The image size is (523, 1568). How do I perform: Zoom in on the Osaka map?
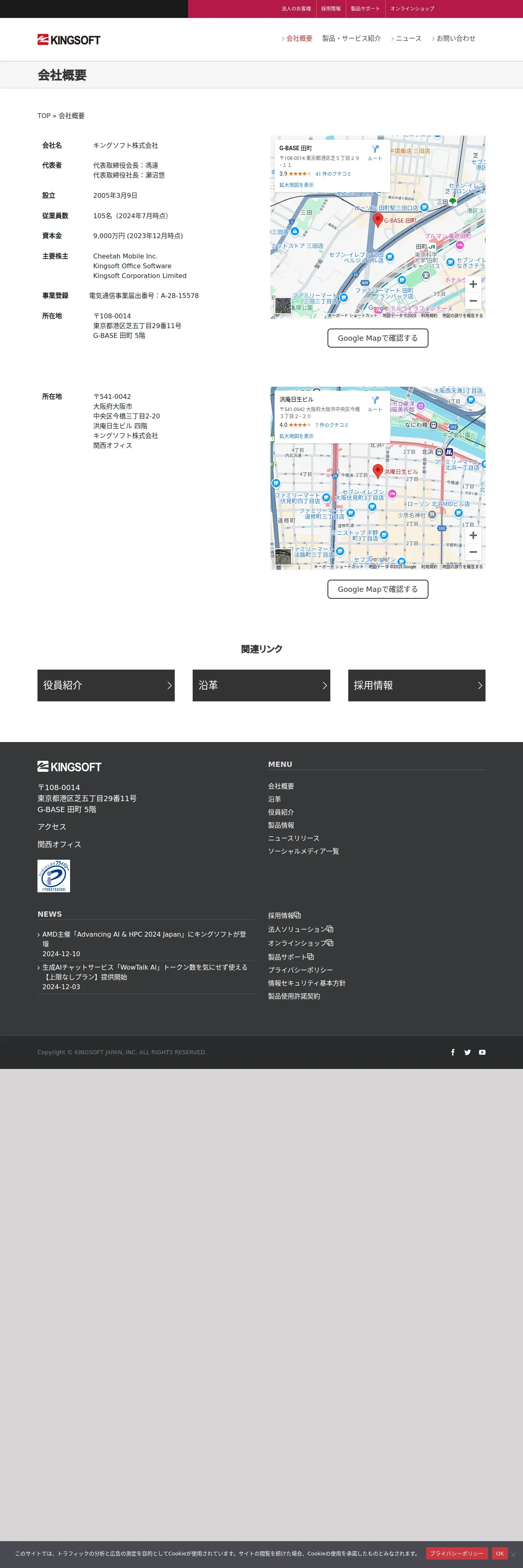pos(473,536)
